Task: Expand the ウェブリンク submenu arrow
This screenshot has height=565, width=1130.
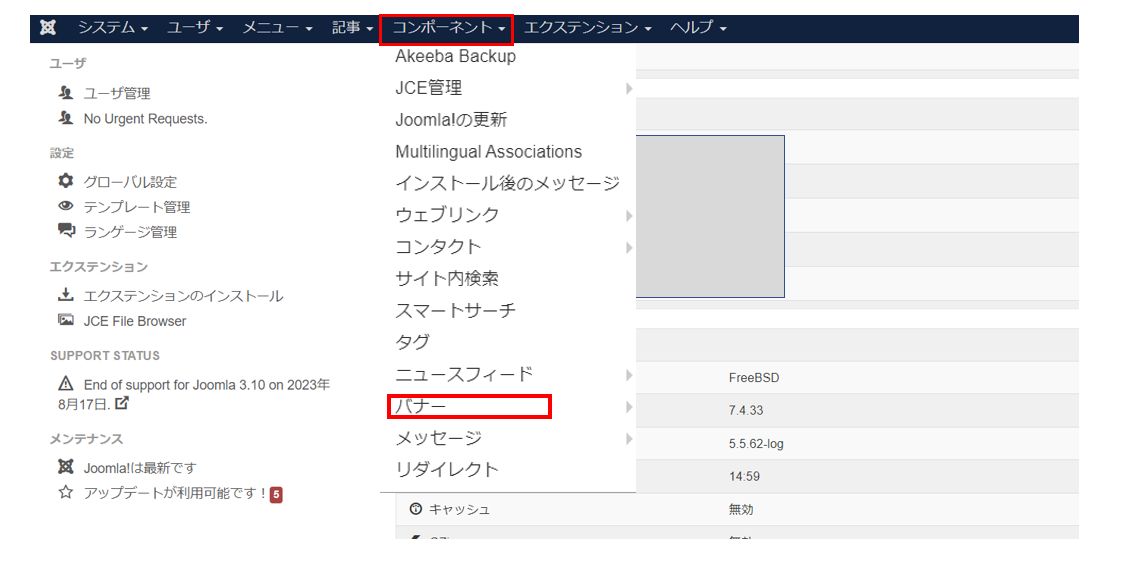Action: tap(629, 215)
